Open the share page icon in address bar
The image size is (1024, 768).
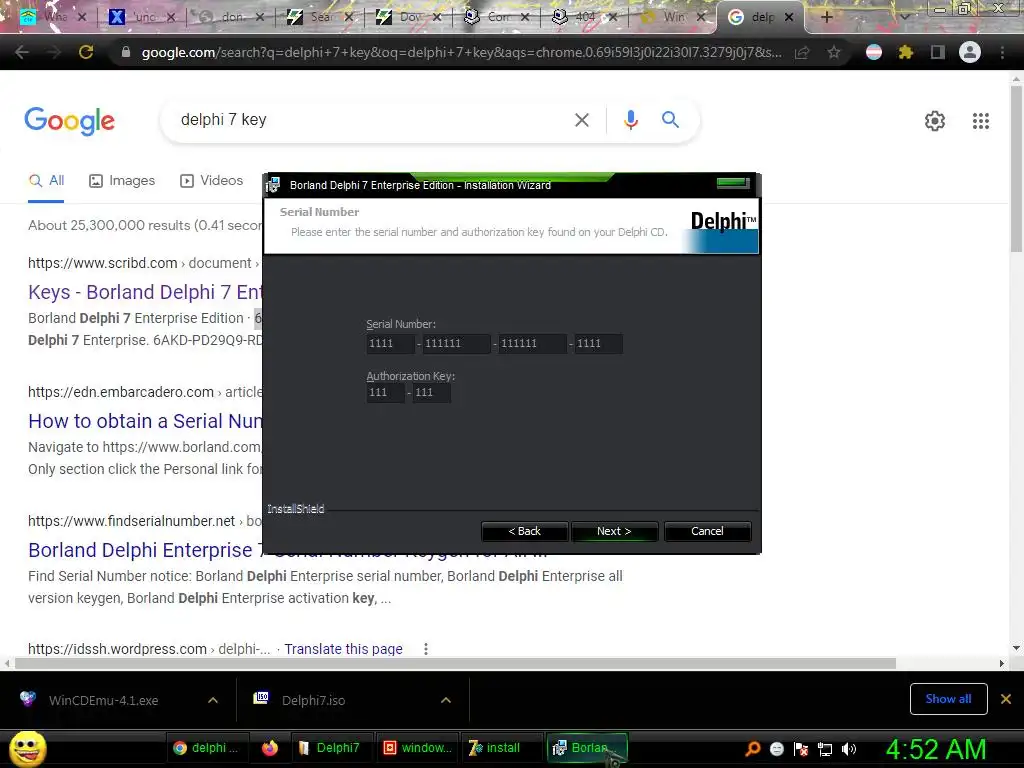[x=802, y=52]
